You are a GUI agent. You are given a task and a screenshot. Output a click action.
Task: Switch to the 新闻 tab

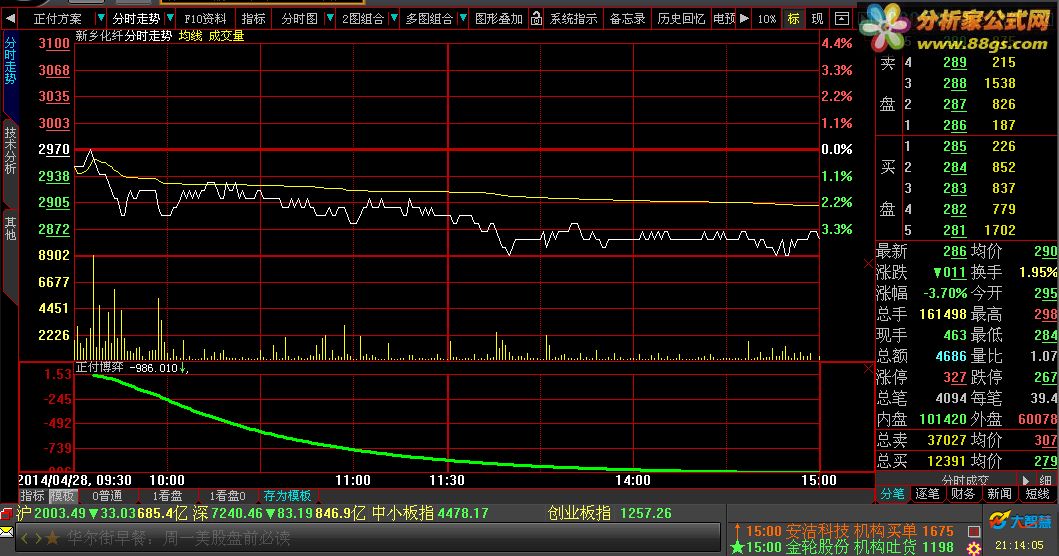click(999, 495)
